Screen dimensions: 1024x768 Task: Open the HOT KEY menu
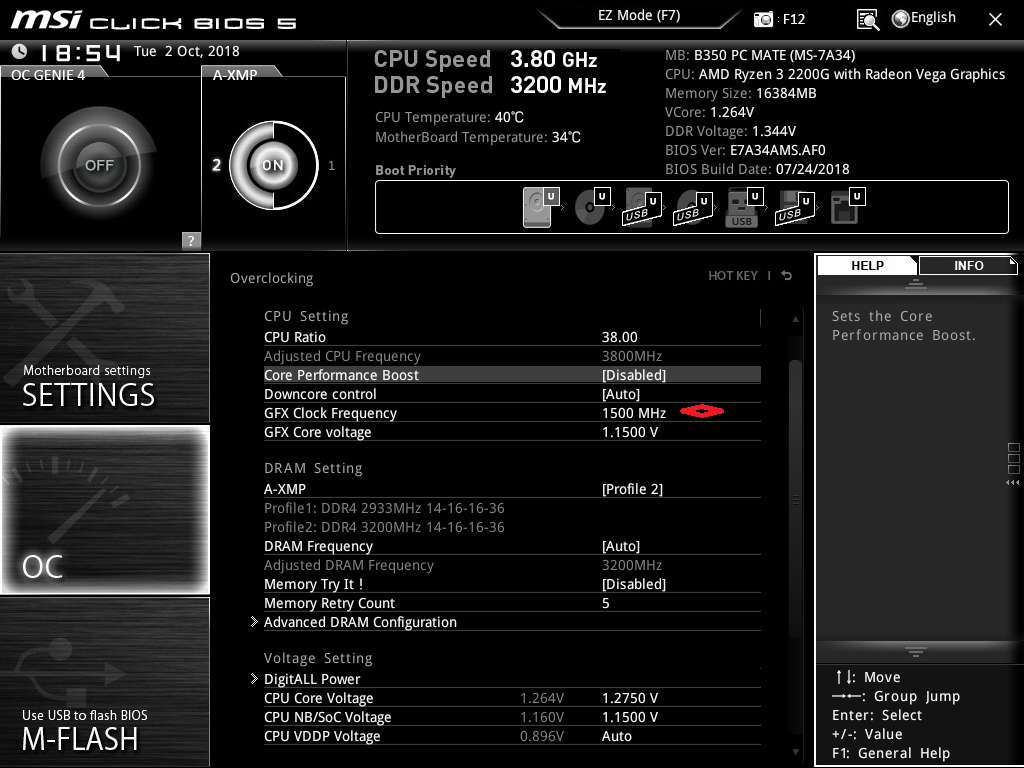(733, 276)
